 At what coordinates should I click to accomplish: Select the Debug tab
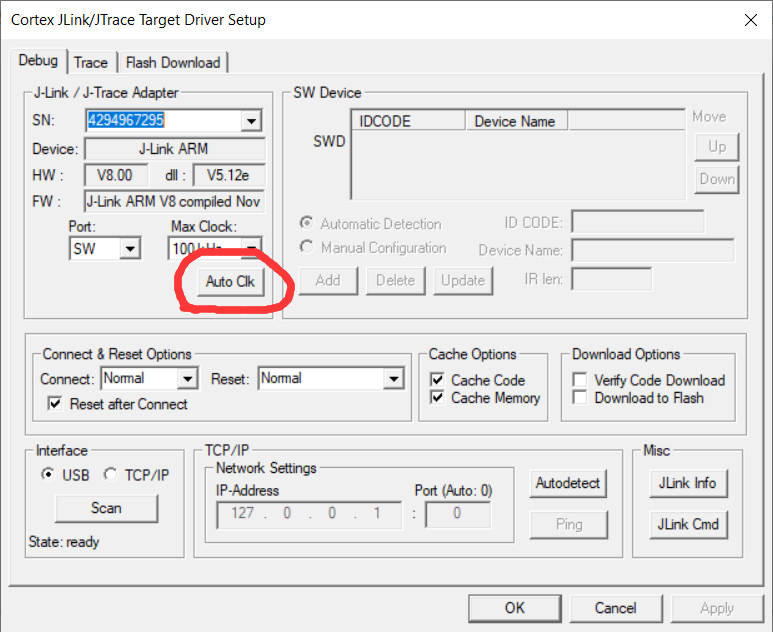(x=38, y=61)
